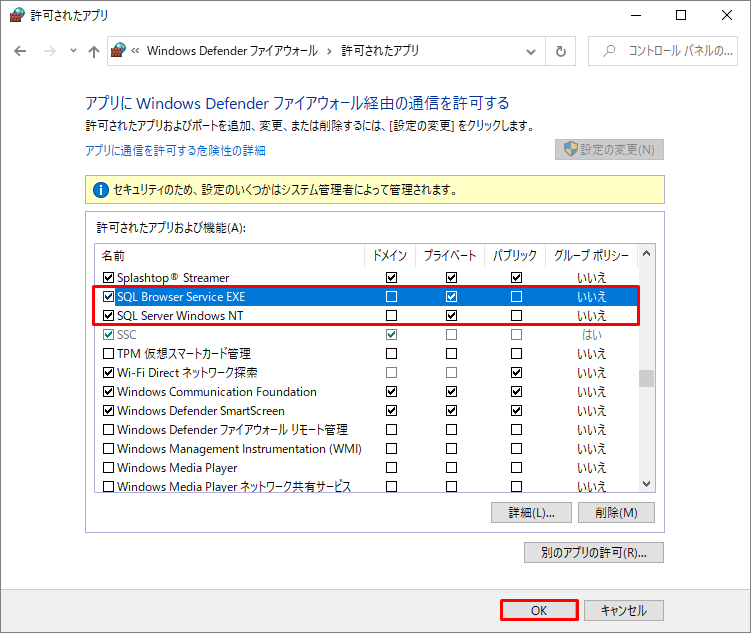Image resolution: width=751 pixels, height=633 pixels.
Task: Expand the address bar history dropdown
Action: click(531, 51)
